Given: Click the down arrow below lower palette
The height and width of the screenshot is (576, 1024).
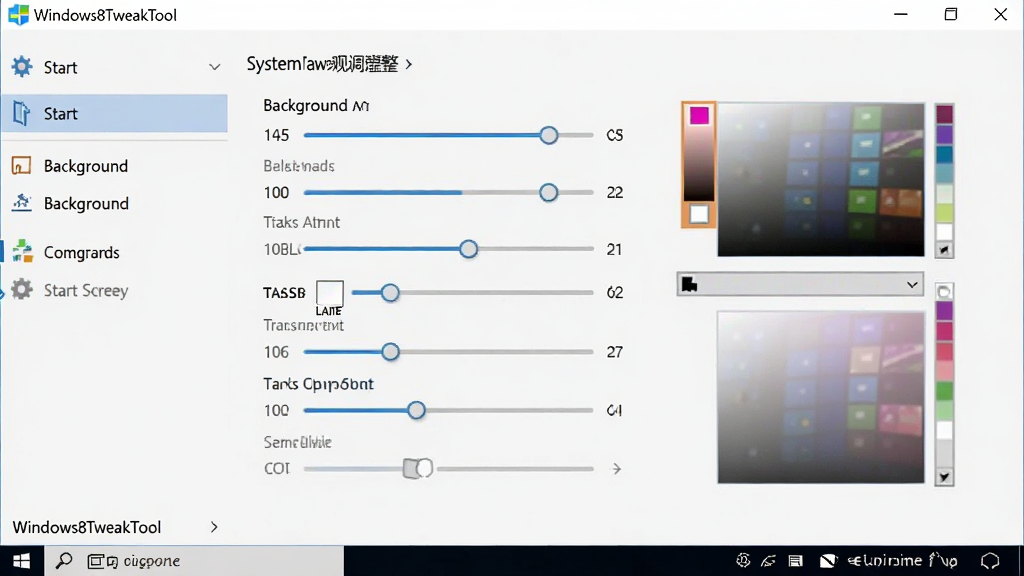Looking at the screenshot, I should tap(944, 477).
